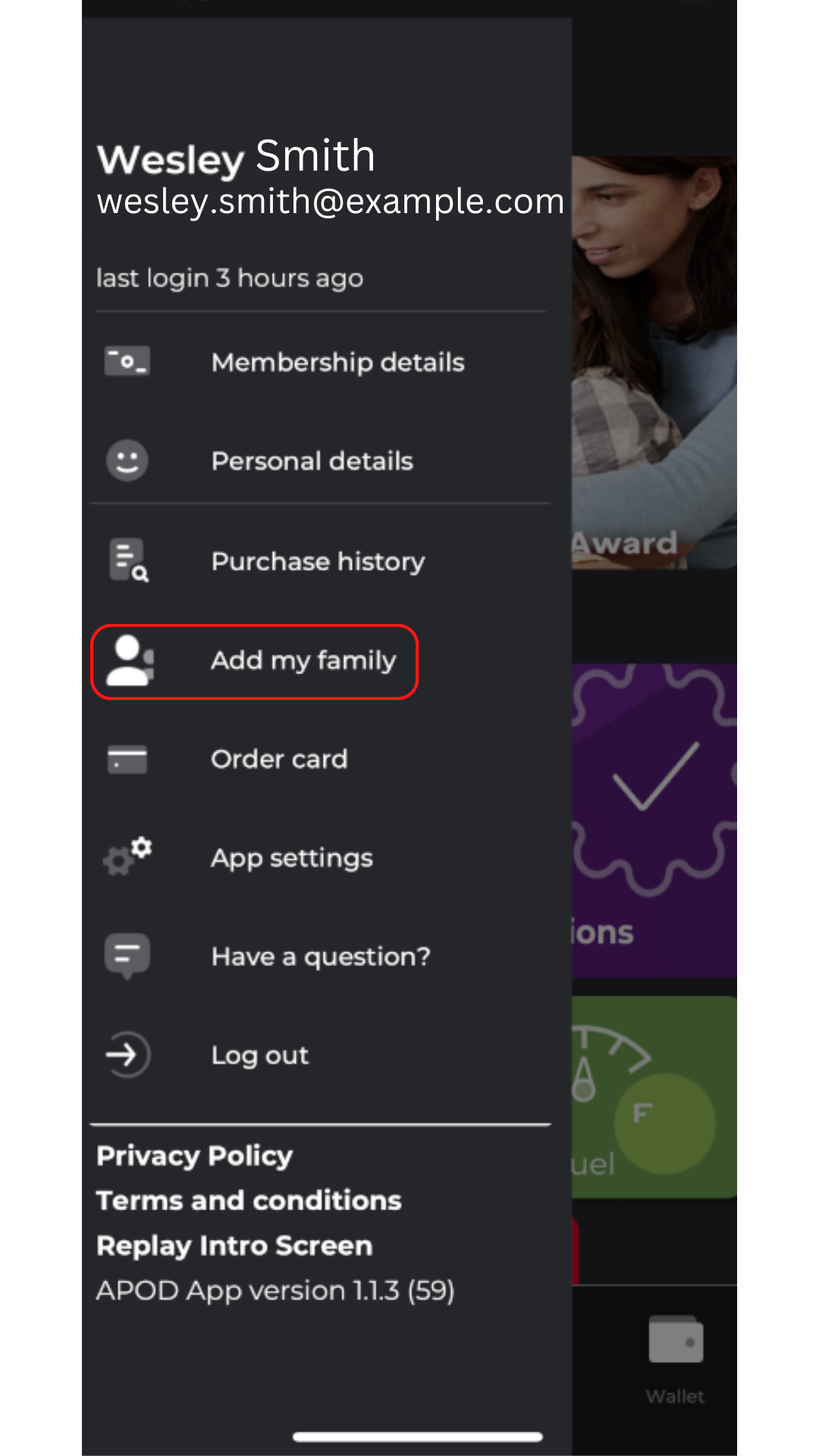
Task: Tap Replay Intro Screen link
Action: coord(234,1246)
